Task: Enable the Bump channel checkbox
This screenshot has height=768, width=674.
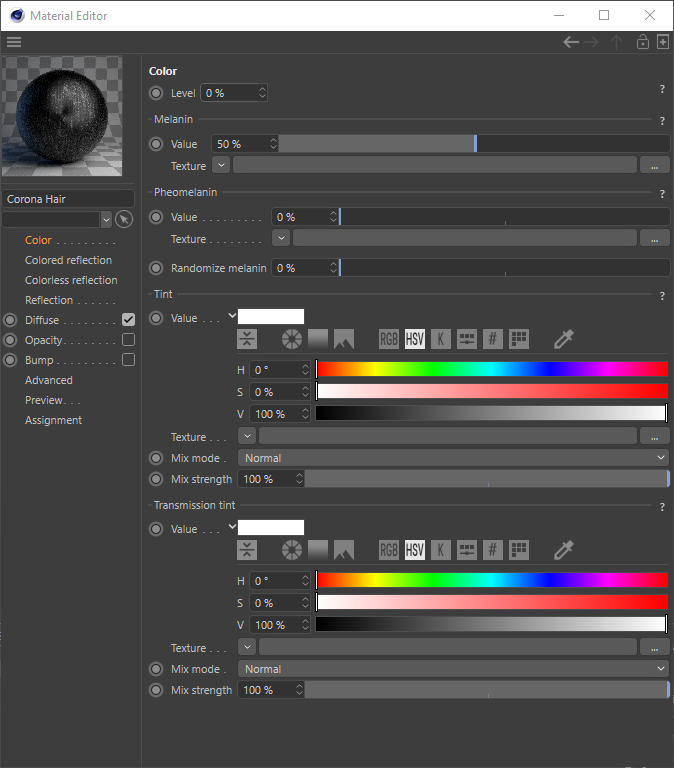Action: coord(128,360)
